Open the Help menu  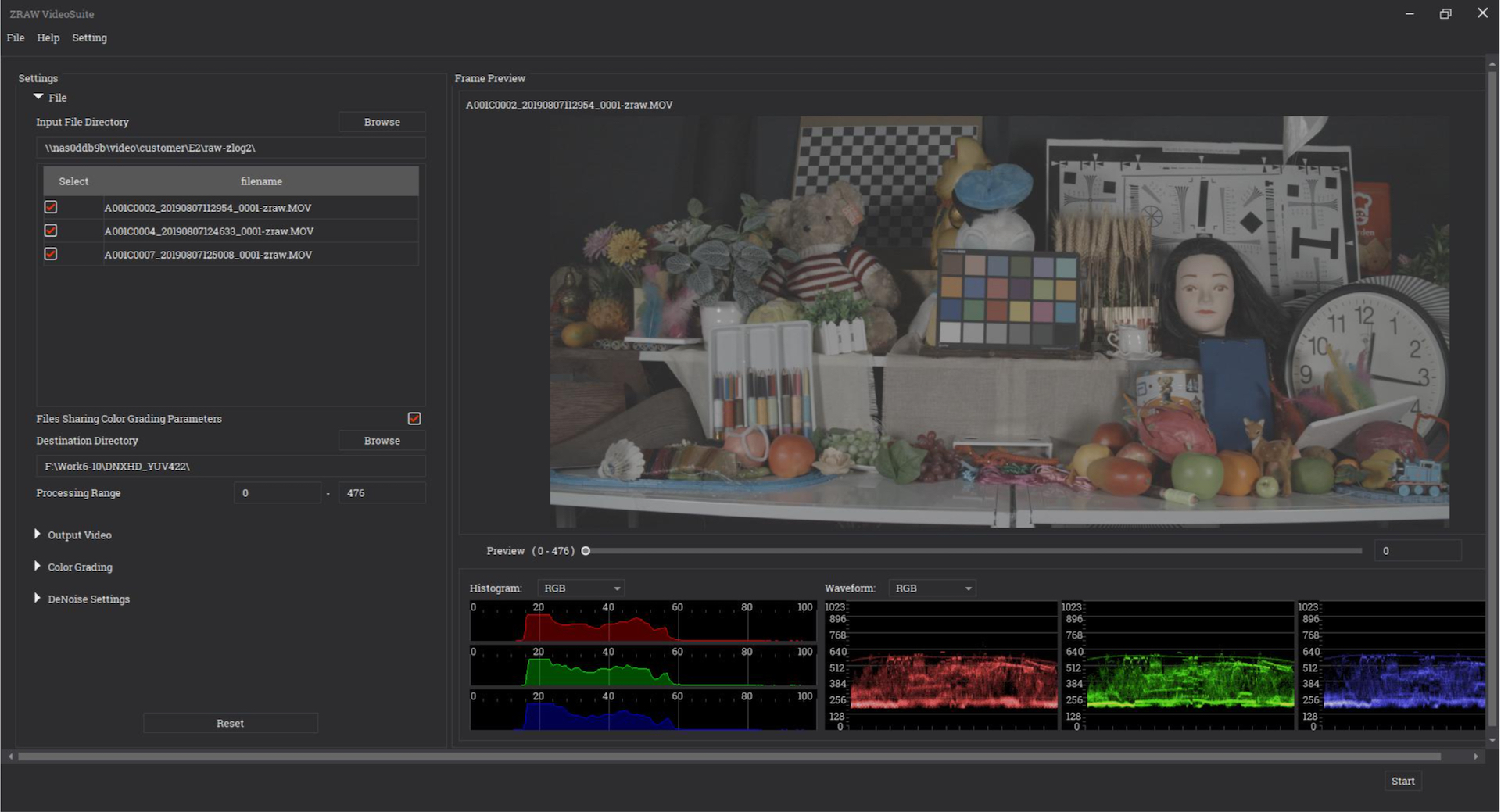tap(48, 38)
